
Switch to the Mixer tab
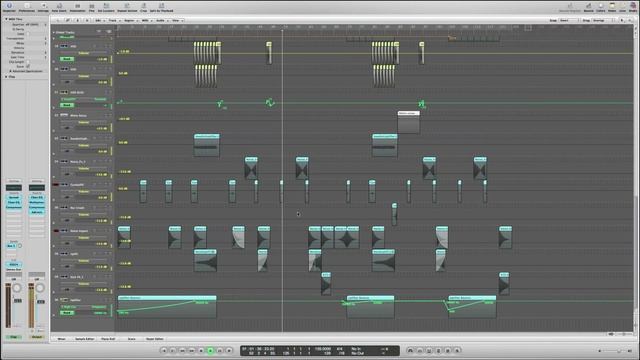coord(62,339)
